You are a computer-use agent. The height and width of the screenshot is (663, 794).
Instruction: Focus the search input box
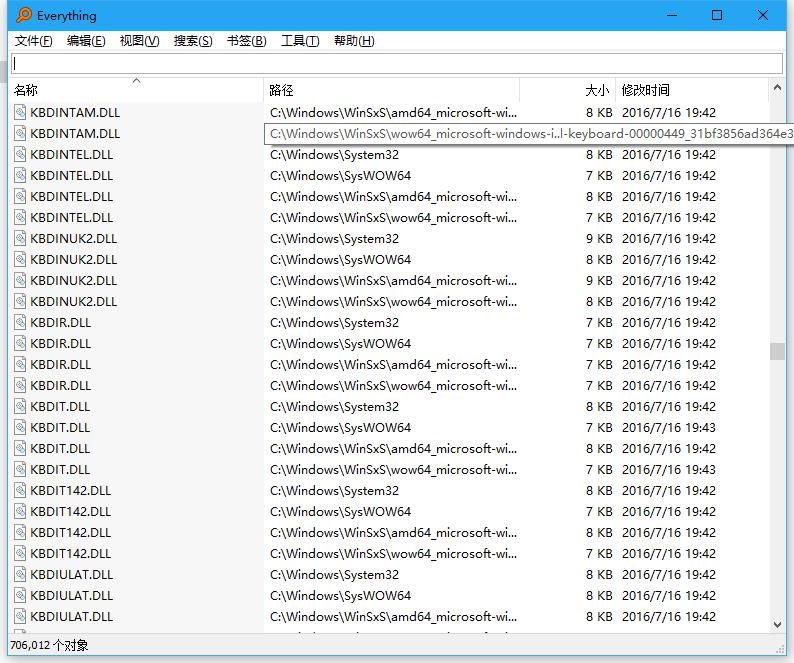click(397, 63)
